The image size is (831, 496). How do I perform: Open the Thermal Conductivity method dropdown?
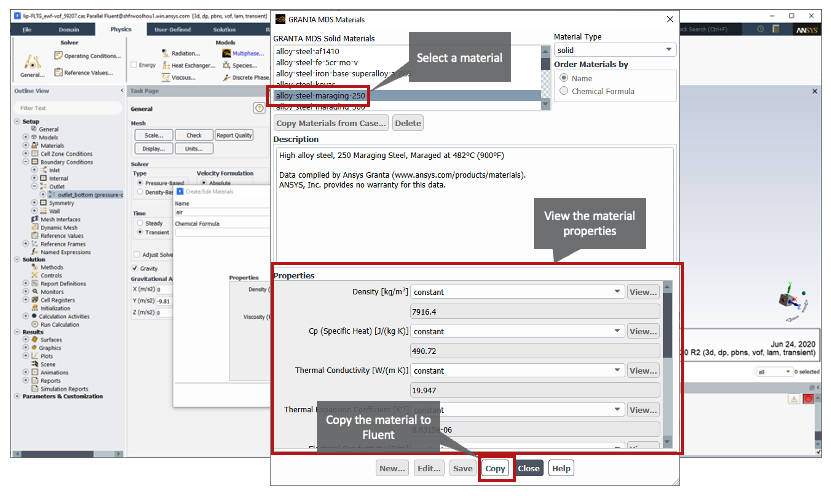coord(516,371)
